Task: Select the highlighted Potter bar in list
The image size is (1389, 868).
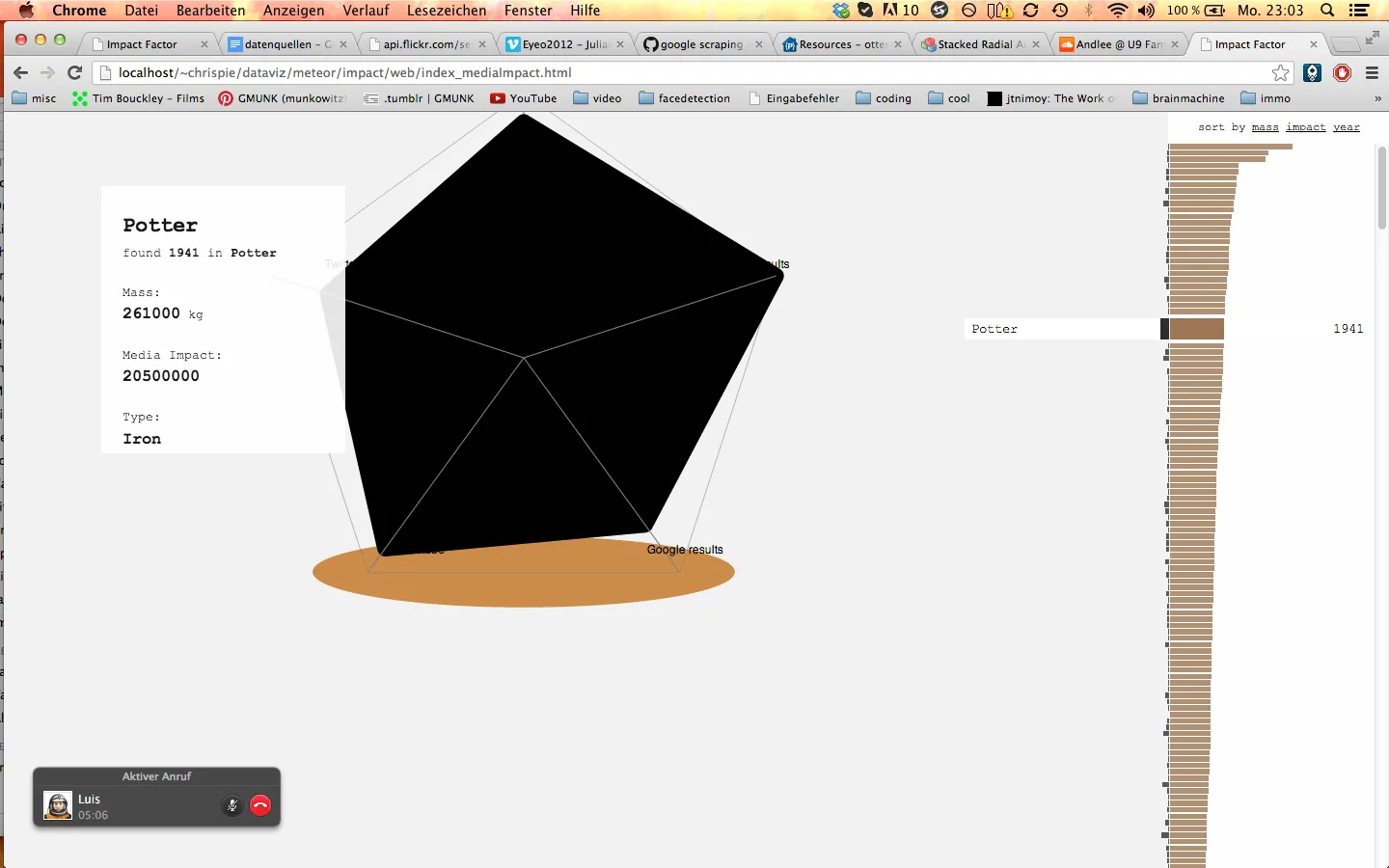Action: point(1196,329)
